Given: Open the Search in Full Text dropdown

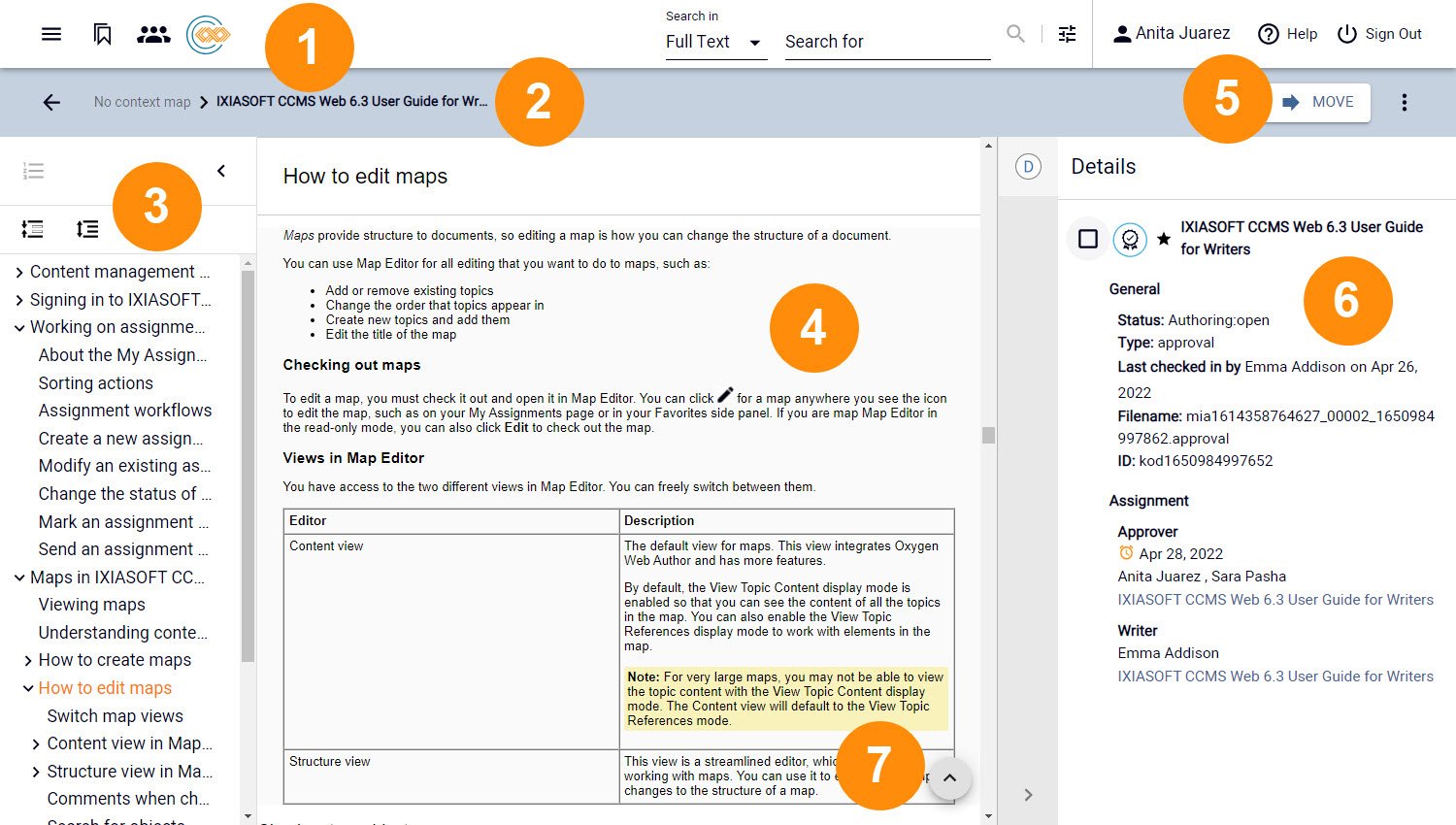Looking at the screenshot, I should [715, 42].
